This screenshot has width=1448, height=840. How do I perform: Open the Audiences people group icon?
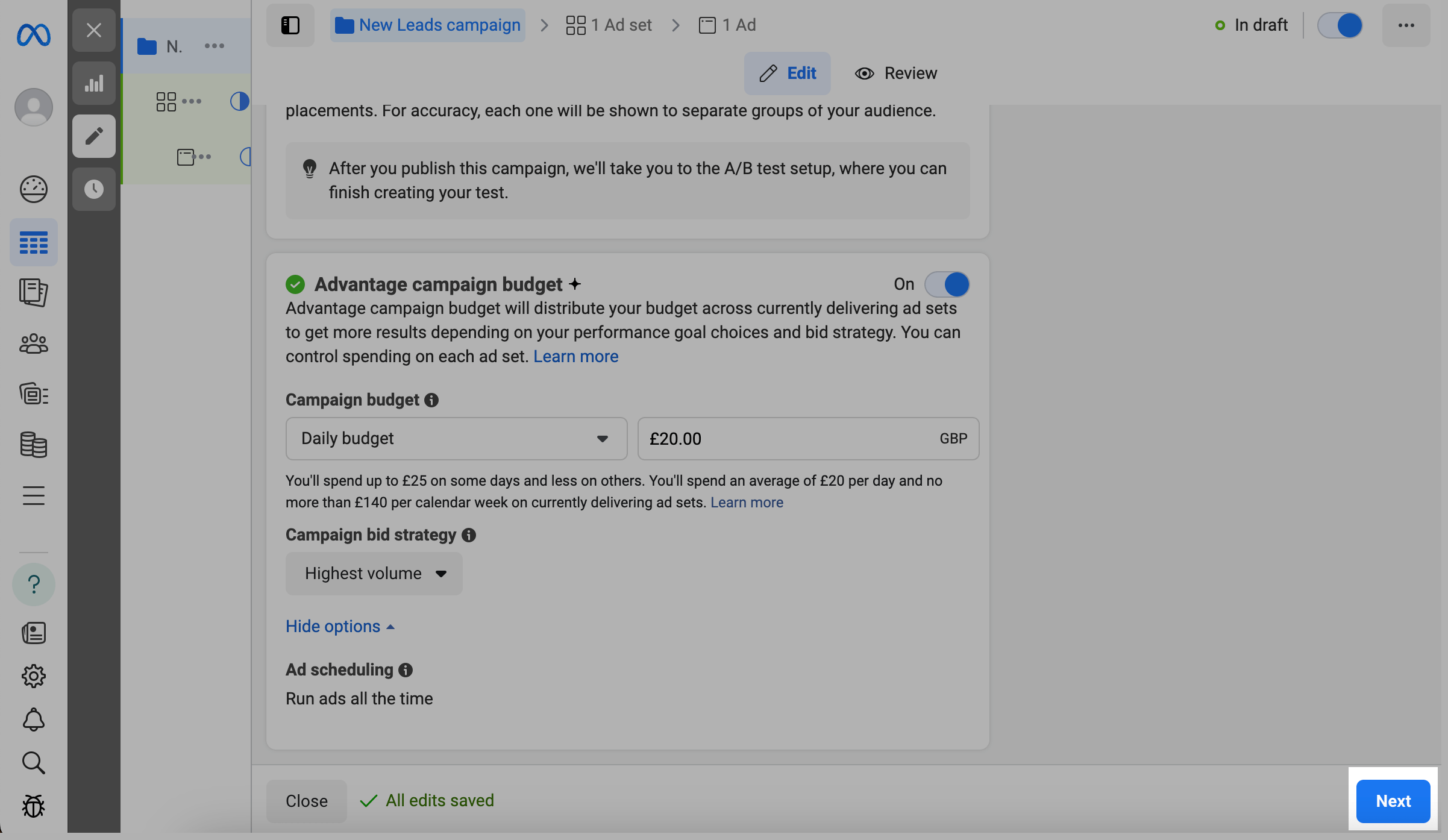(x=34, y=344)
